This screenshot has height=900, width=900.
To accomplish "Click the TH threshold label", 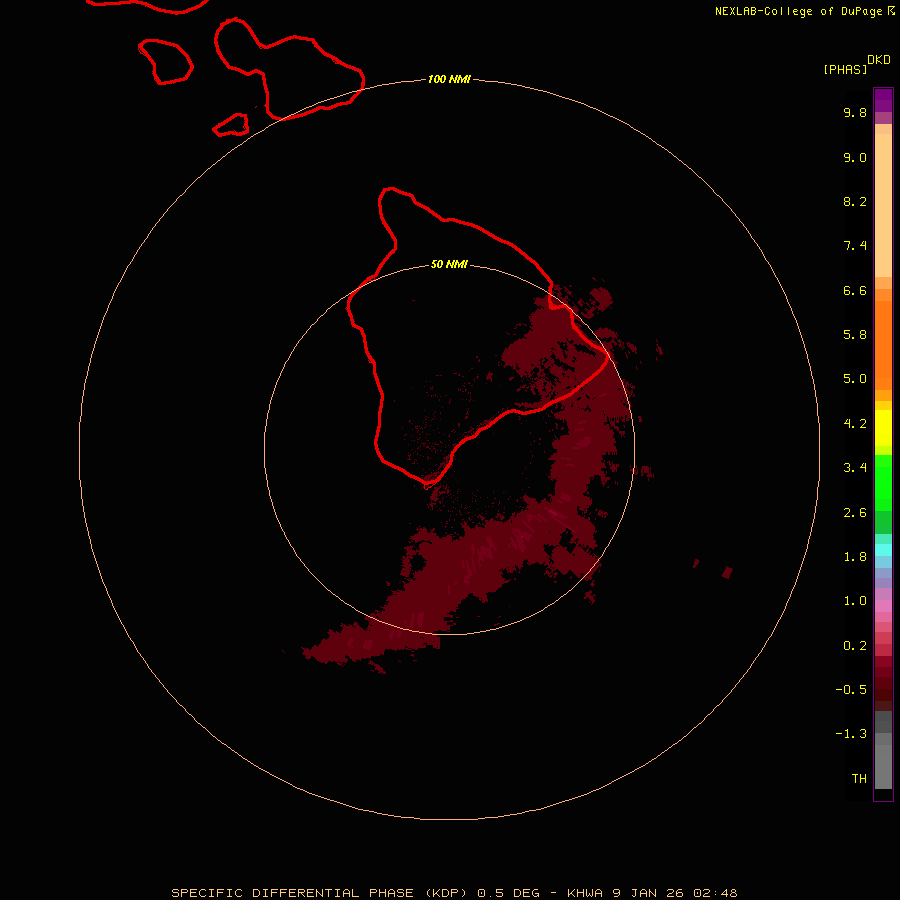I will tap(859, 779).
